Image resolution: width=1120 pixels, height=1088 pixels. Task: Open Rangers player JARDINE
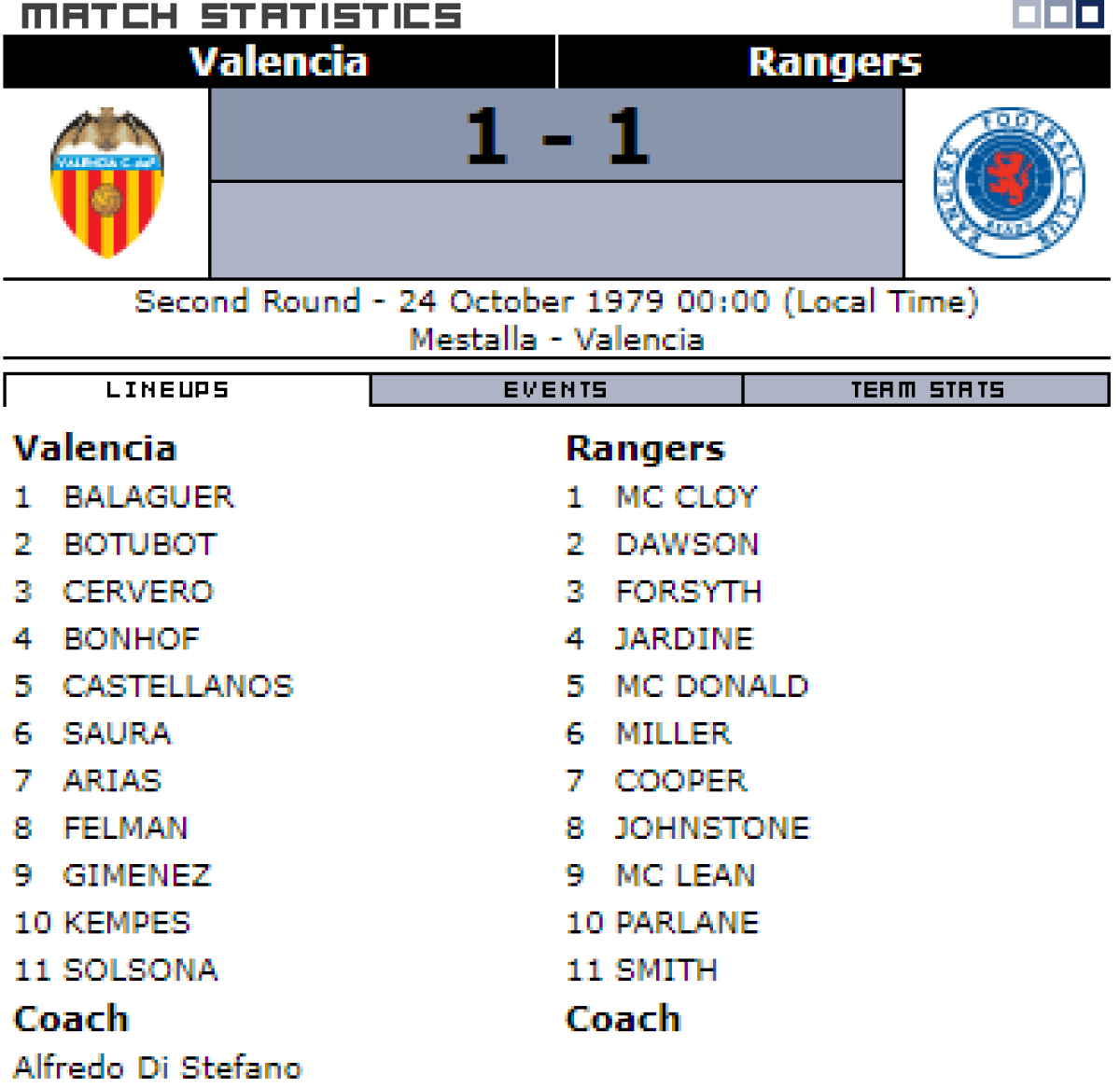684,639
